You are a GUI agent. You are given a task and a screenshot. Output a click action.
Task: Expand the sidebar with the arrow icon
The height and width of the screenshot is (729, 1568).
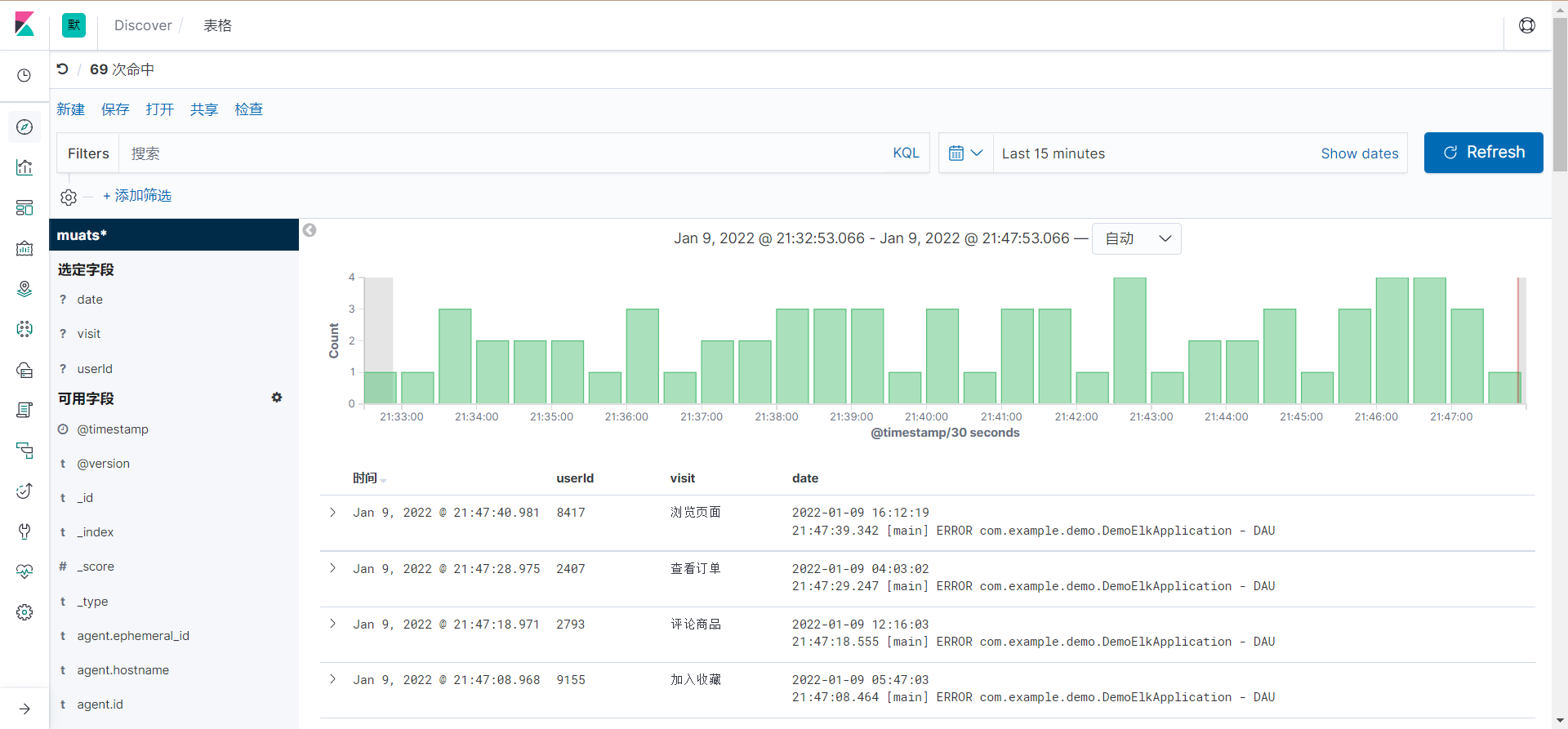pyautogui.click(x=24, y=709)
